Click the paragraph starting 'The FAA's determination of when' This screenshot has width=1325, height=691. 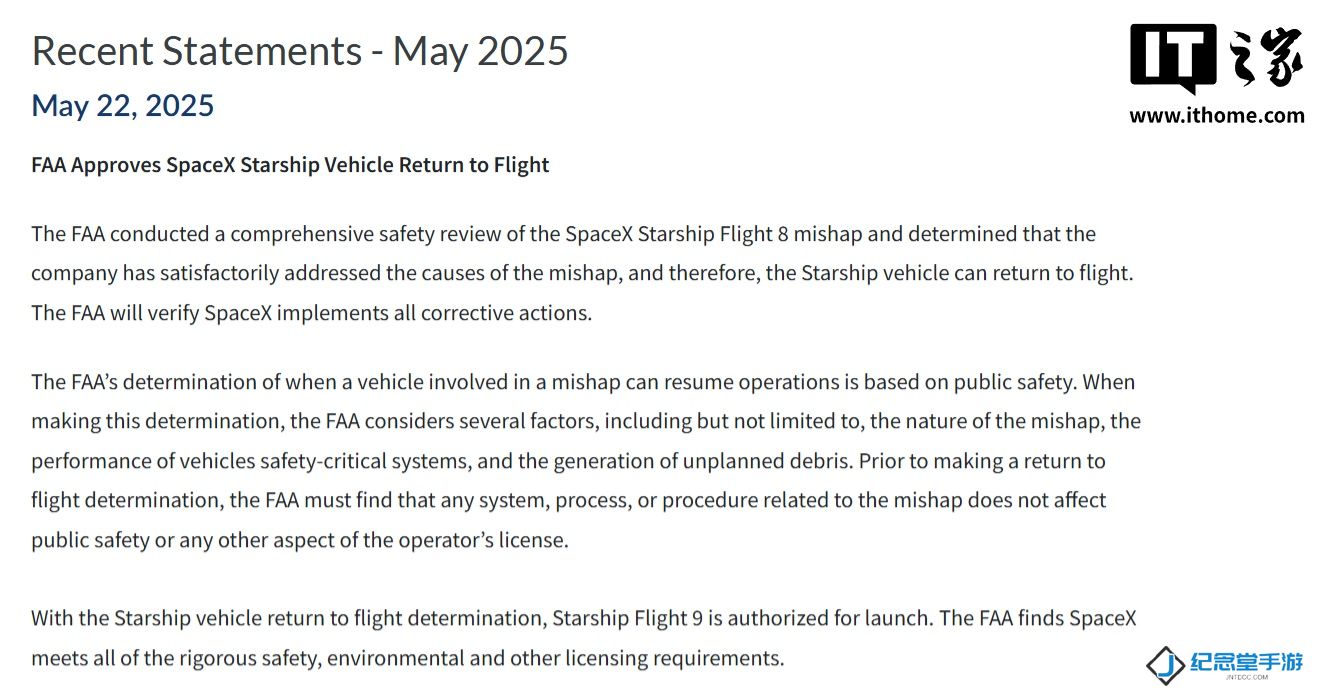[586, 461]
